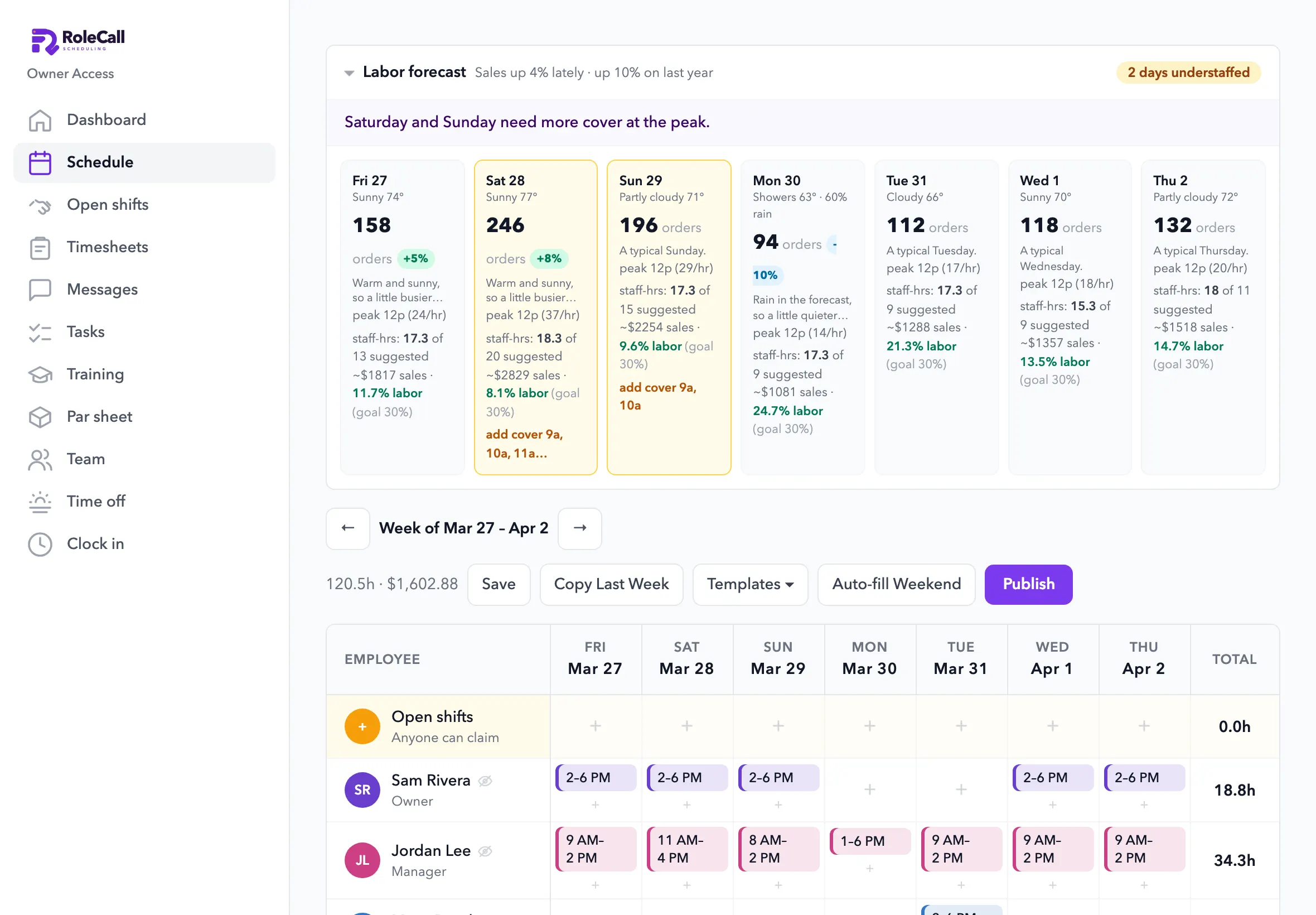
Task: Publish the schedule
Action: (x=1028, y=584)
